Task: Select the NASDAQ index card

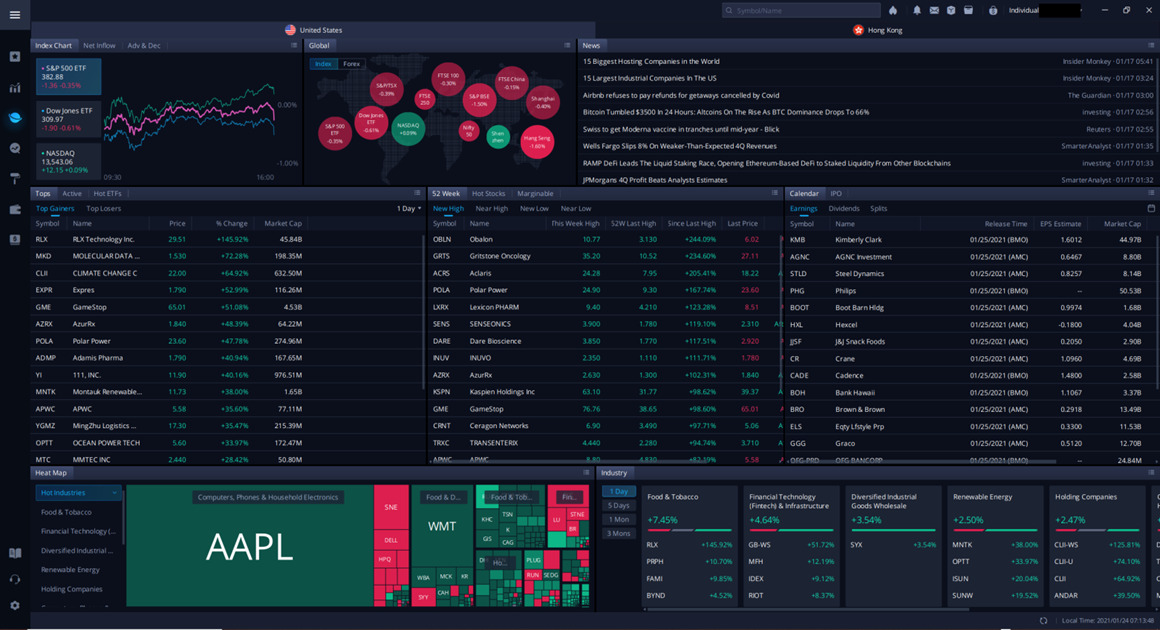Action: (68, 161)
